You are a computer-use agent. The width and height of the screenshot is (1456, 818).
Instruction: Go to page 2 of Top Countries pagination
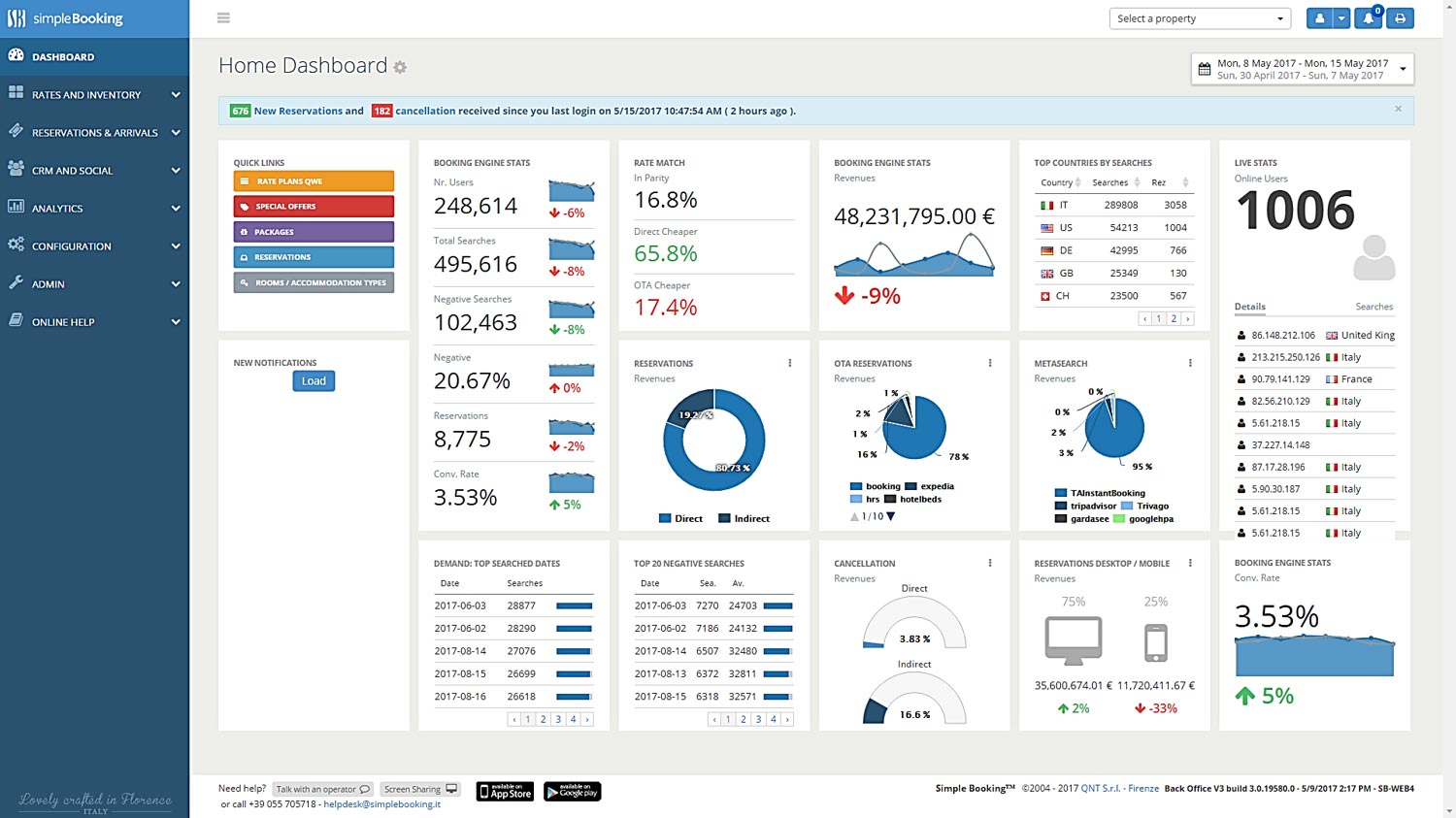click(1173, 317)
